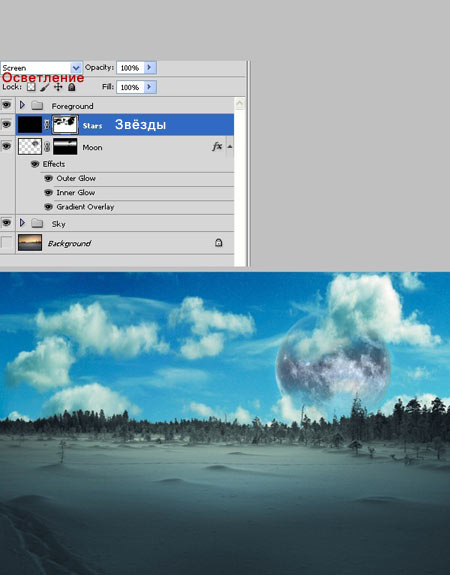
Task: Select the Moon layer name
Action: [92, 147]
